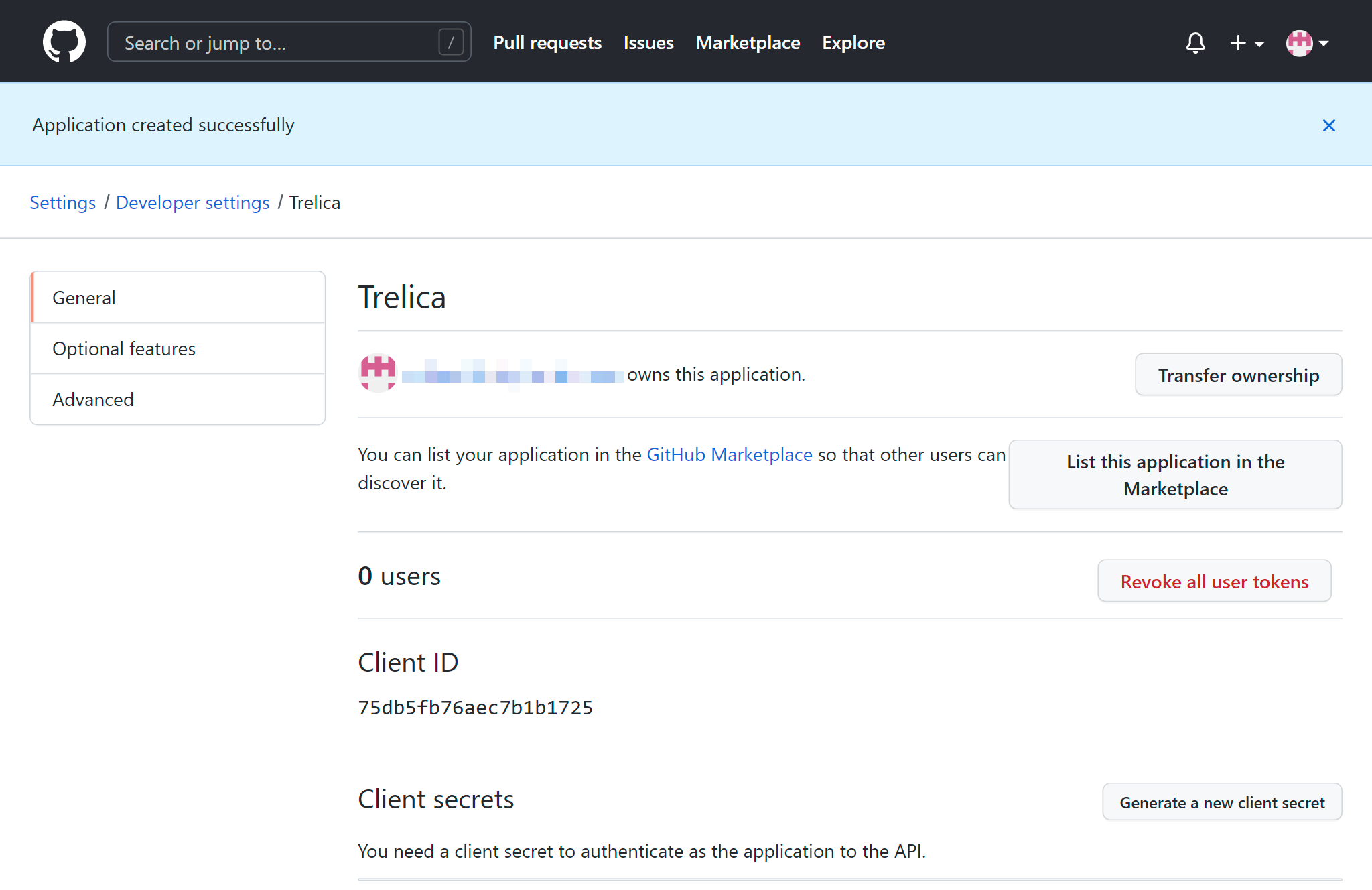Screen dimensions: 1372x890
Task: Dismiss the success banner with the X
Action: 1329,125
